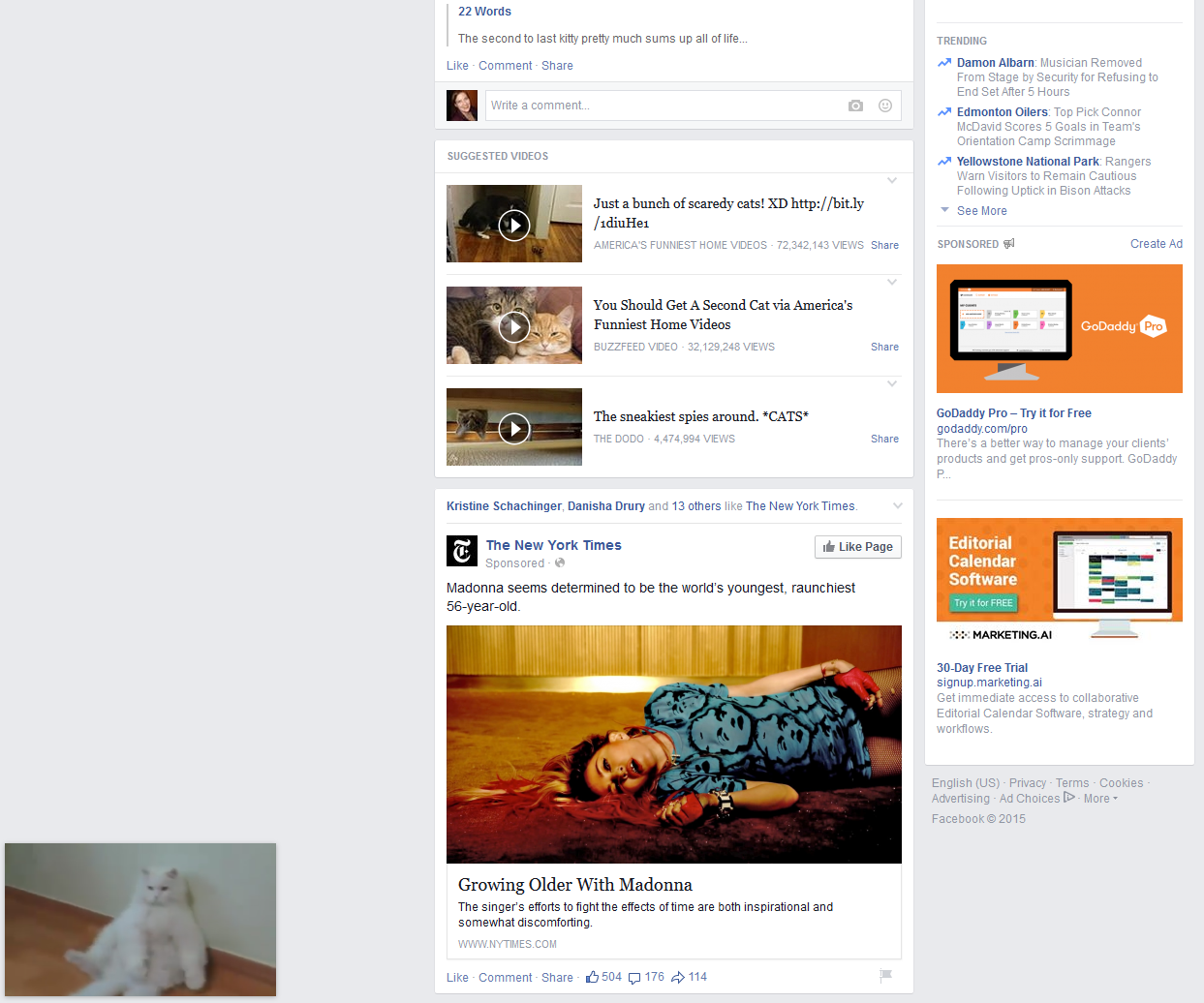Click the flag icon on Madonna post
The height and width of the screenshot is (1003, 1204).
[885, 976]
